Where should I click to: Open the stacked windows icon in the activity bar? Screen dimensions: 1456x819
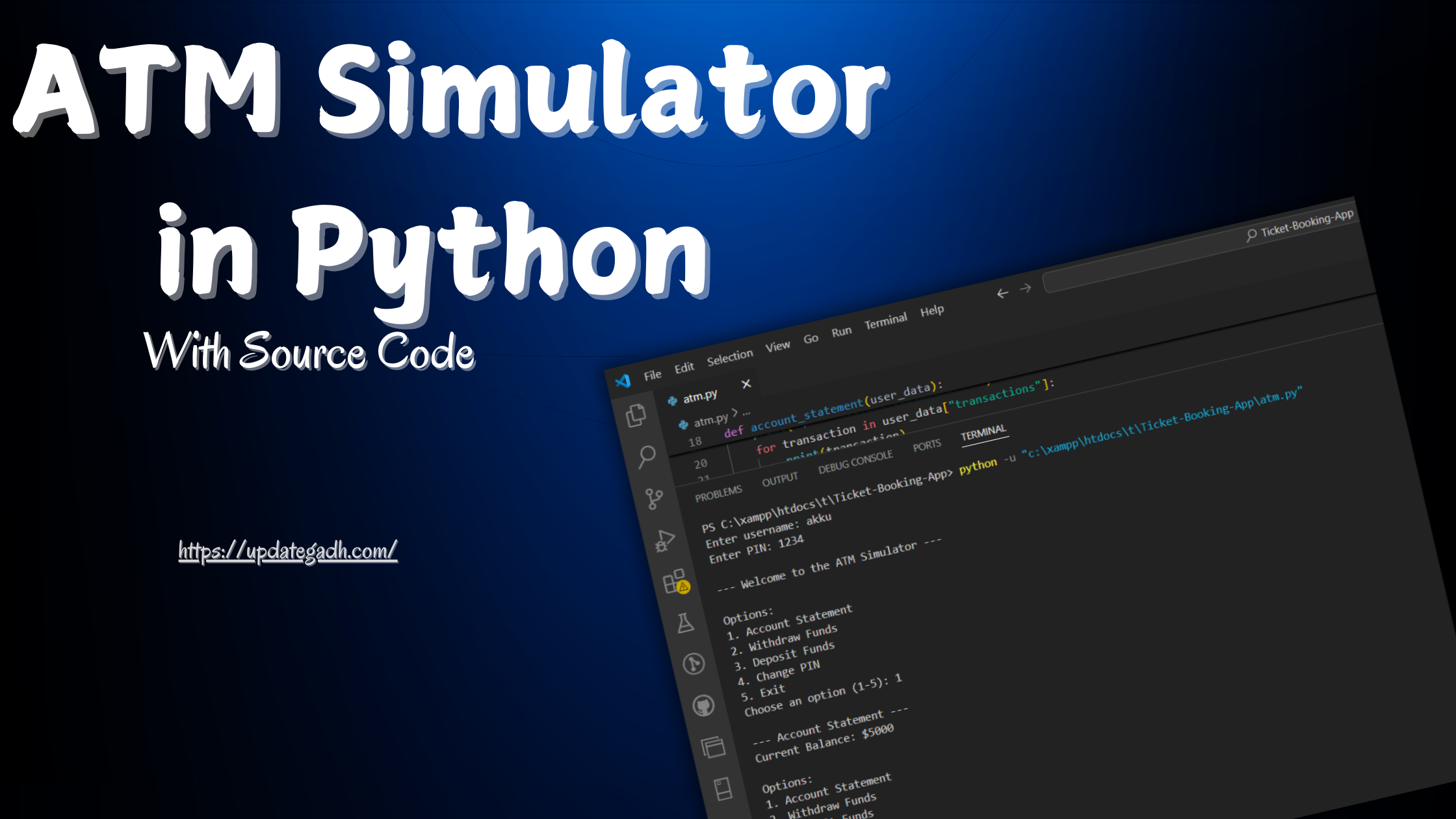(713, 747)
